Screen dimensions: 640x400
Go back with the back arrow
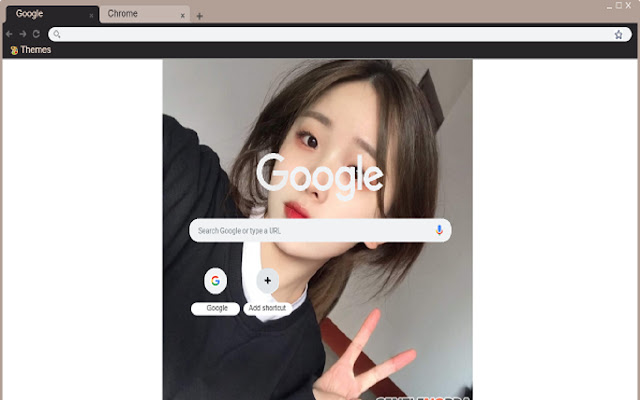click(x=9, y=34)
